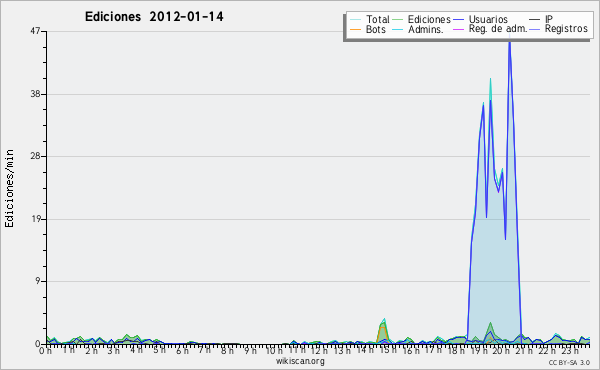Click the Reg. de adm. legend label

(498, 29)
